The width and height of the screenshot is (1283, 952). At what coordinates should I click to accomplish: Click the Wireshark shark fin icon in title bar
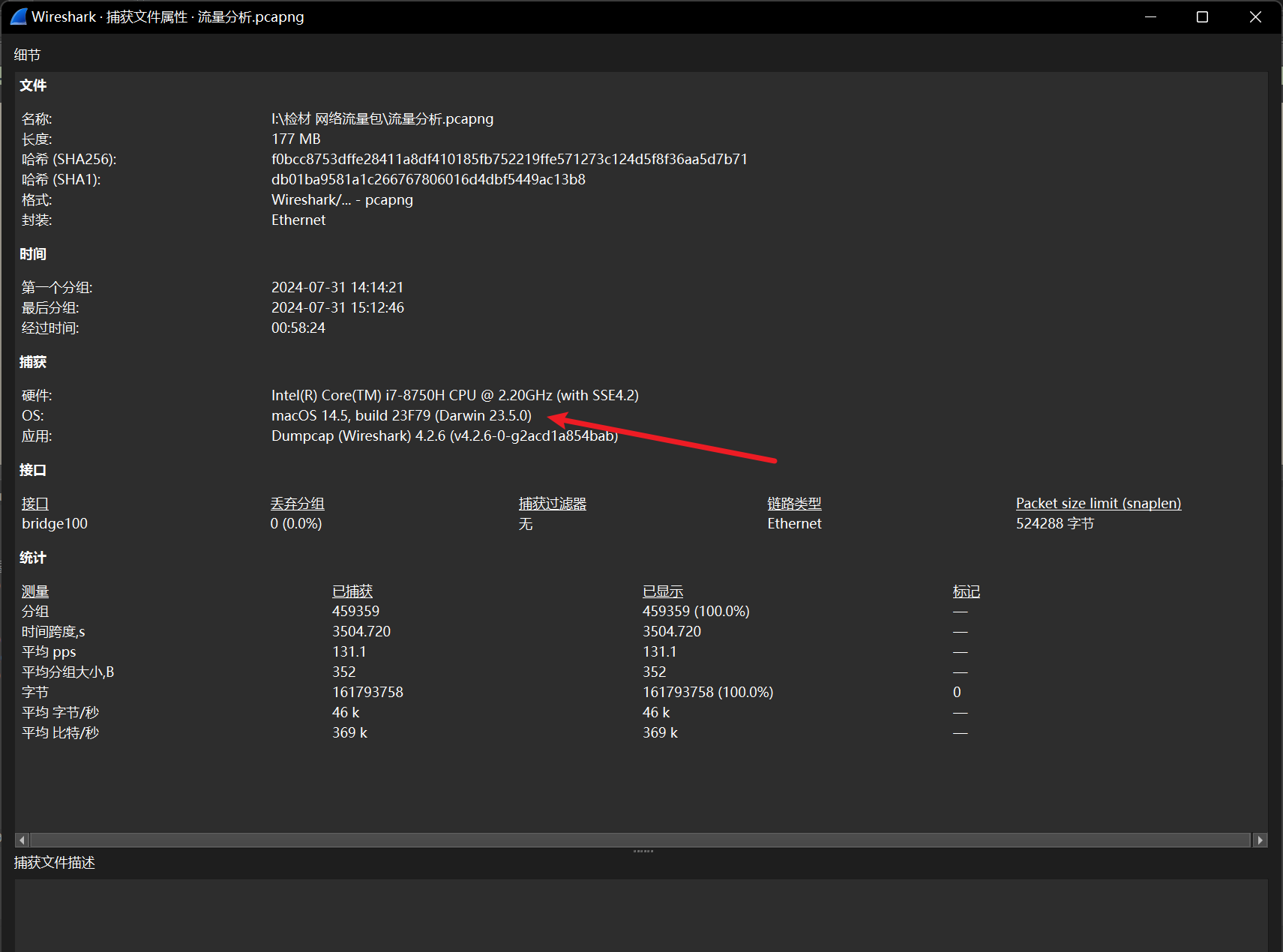18,16
